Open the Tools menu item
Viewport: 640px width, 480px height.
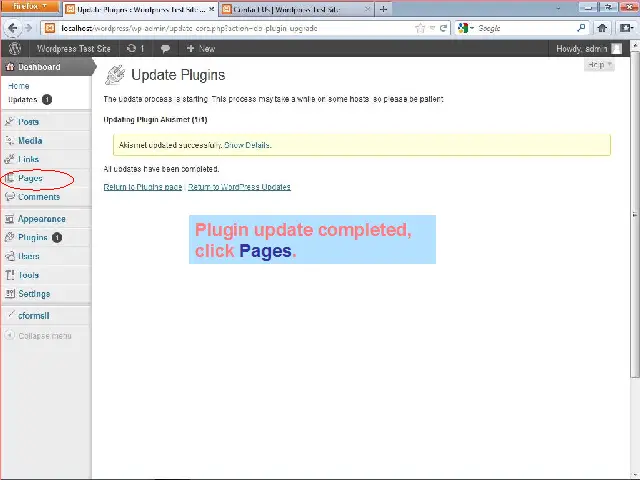click(29, 275)
